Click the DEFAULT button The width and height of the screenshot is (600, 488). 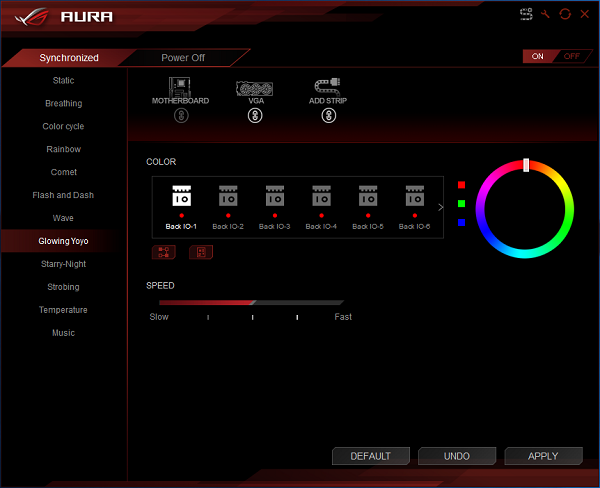point(371,456)
